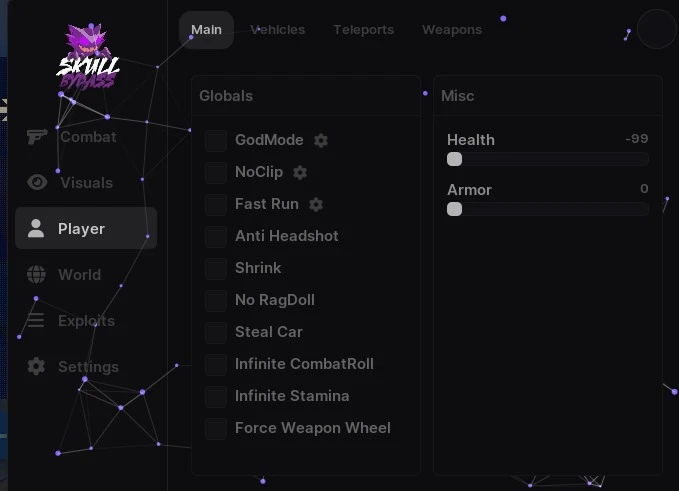This screenshot has width=679, height=491.
Task: Toggle the Force Weapon Wheel checkbox
Action: pos(216,429)
